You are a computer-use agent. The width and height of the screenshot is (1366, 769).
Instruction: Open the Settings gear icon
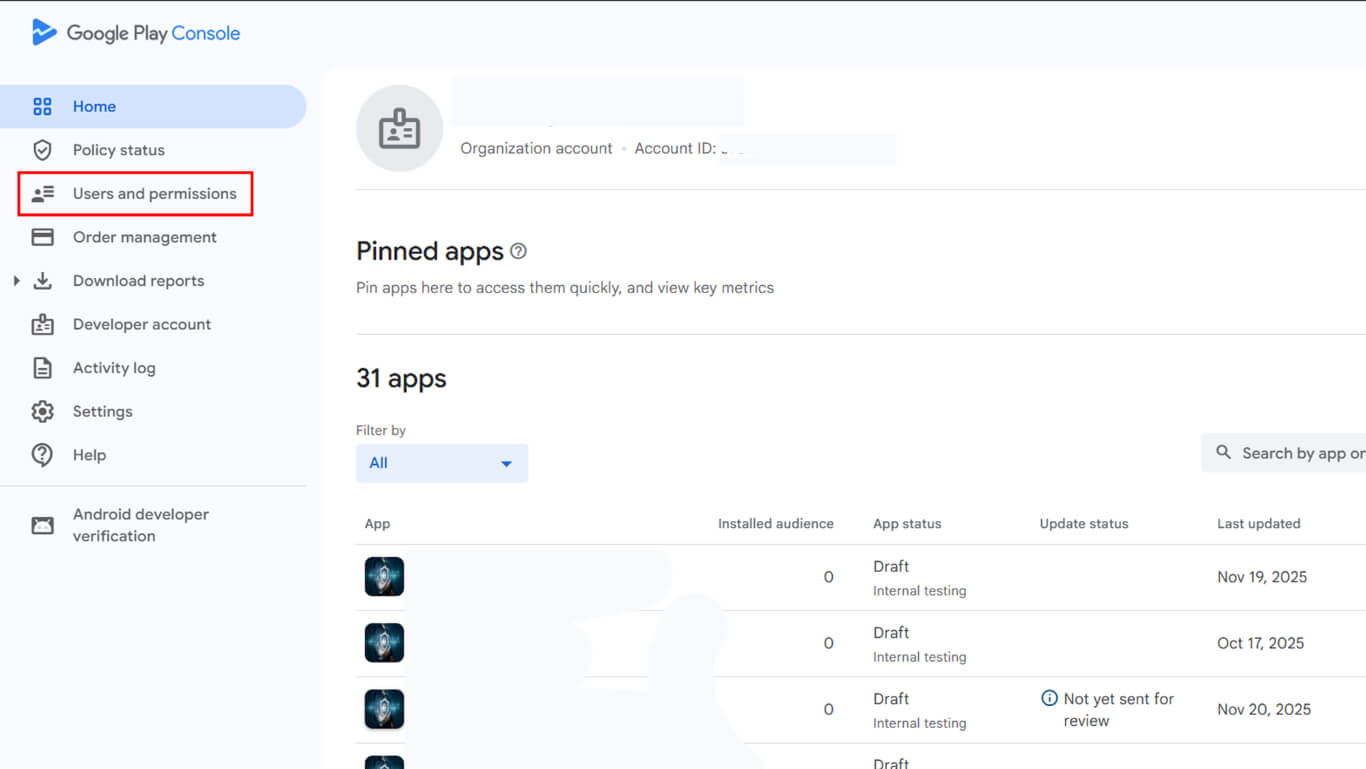pos(42,411)
